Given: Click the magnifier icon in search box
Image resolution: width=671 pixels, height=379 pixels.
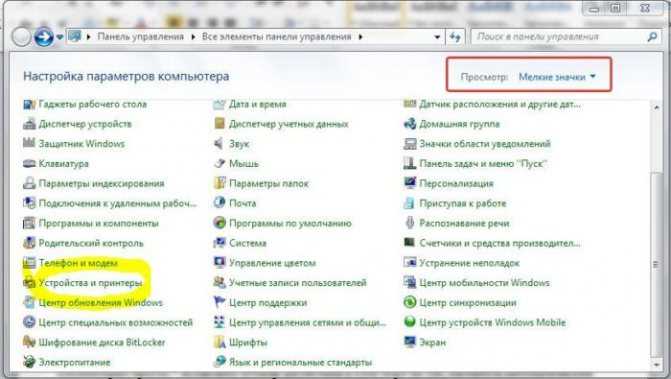Looking at the screenshot, I should (x=652, y=37).
